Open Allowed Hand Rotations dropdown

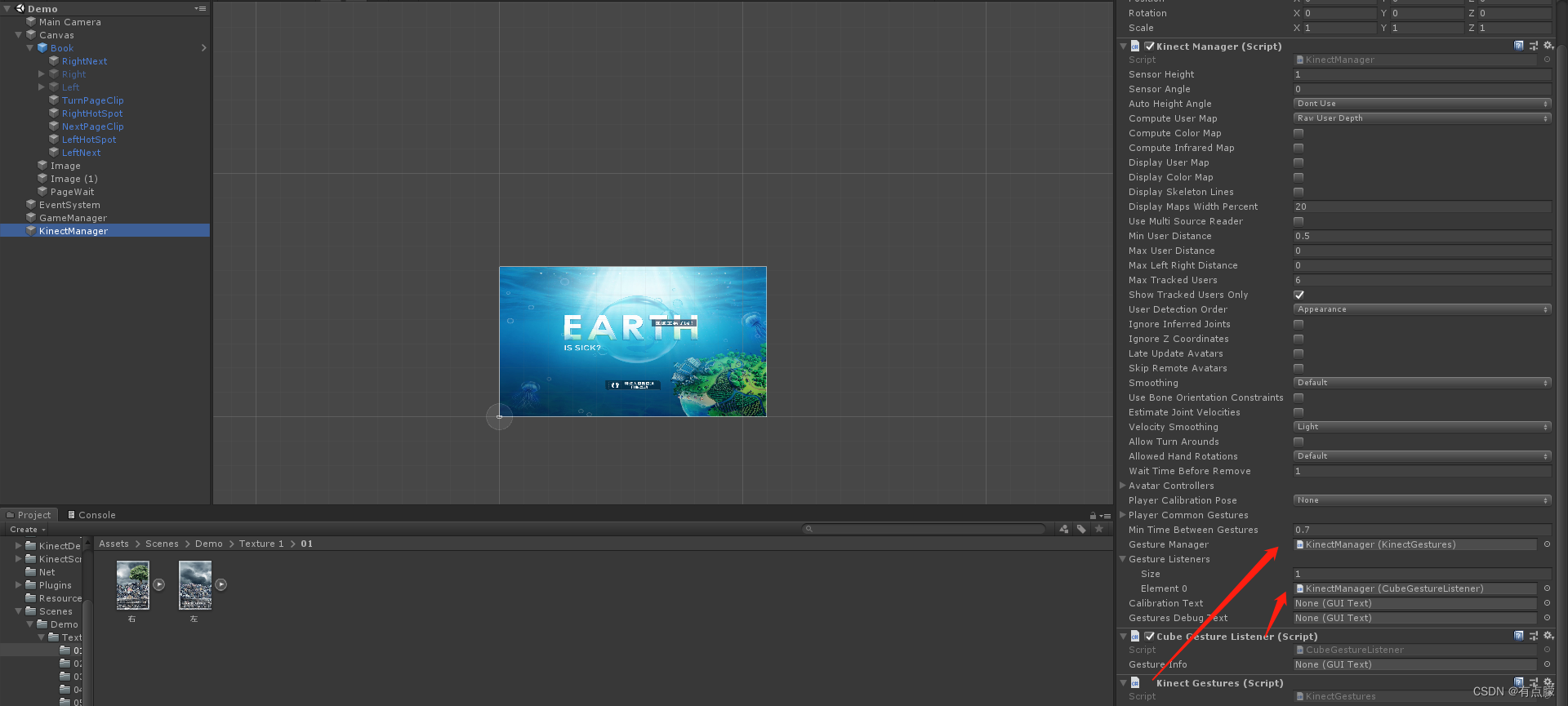point(1422,456)
